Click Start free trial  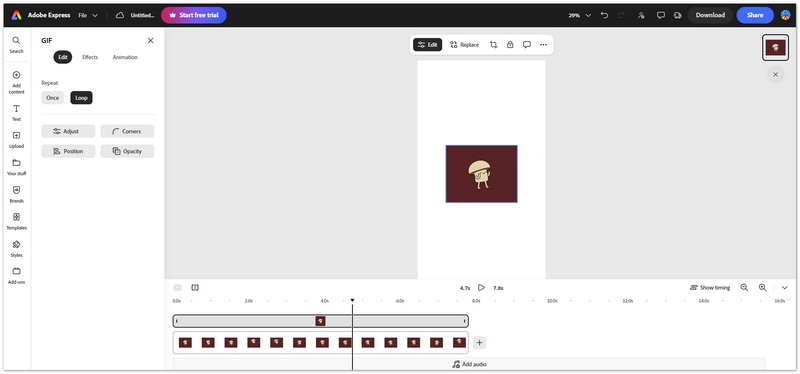[x=194, y=15]
